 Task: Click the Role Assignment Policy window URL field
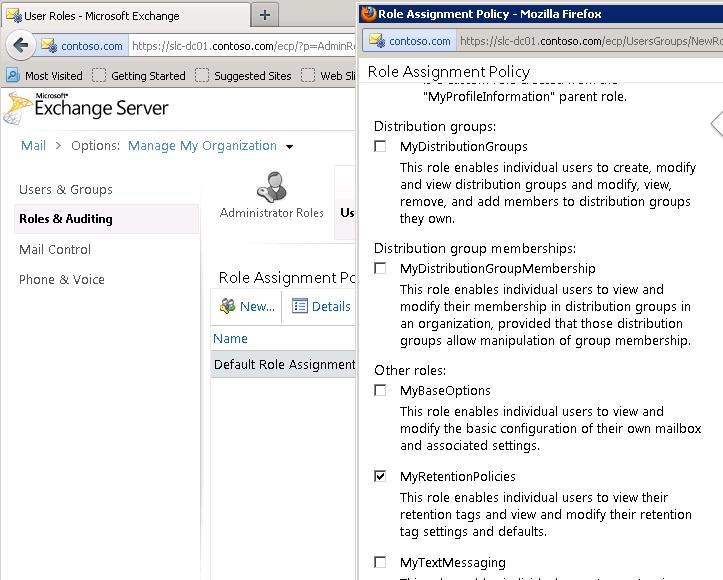[x=590, y=41]
